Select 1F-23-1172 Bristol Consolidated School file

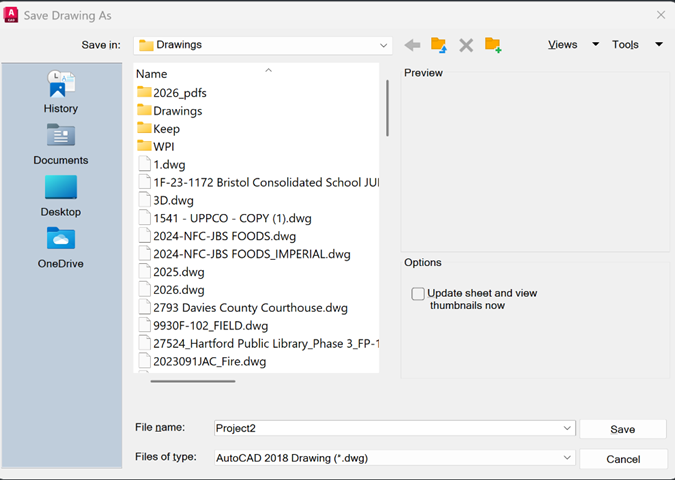click(x=258, y=182)
